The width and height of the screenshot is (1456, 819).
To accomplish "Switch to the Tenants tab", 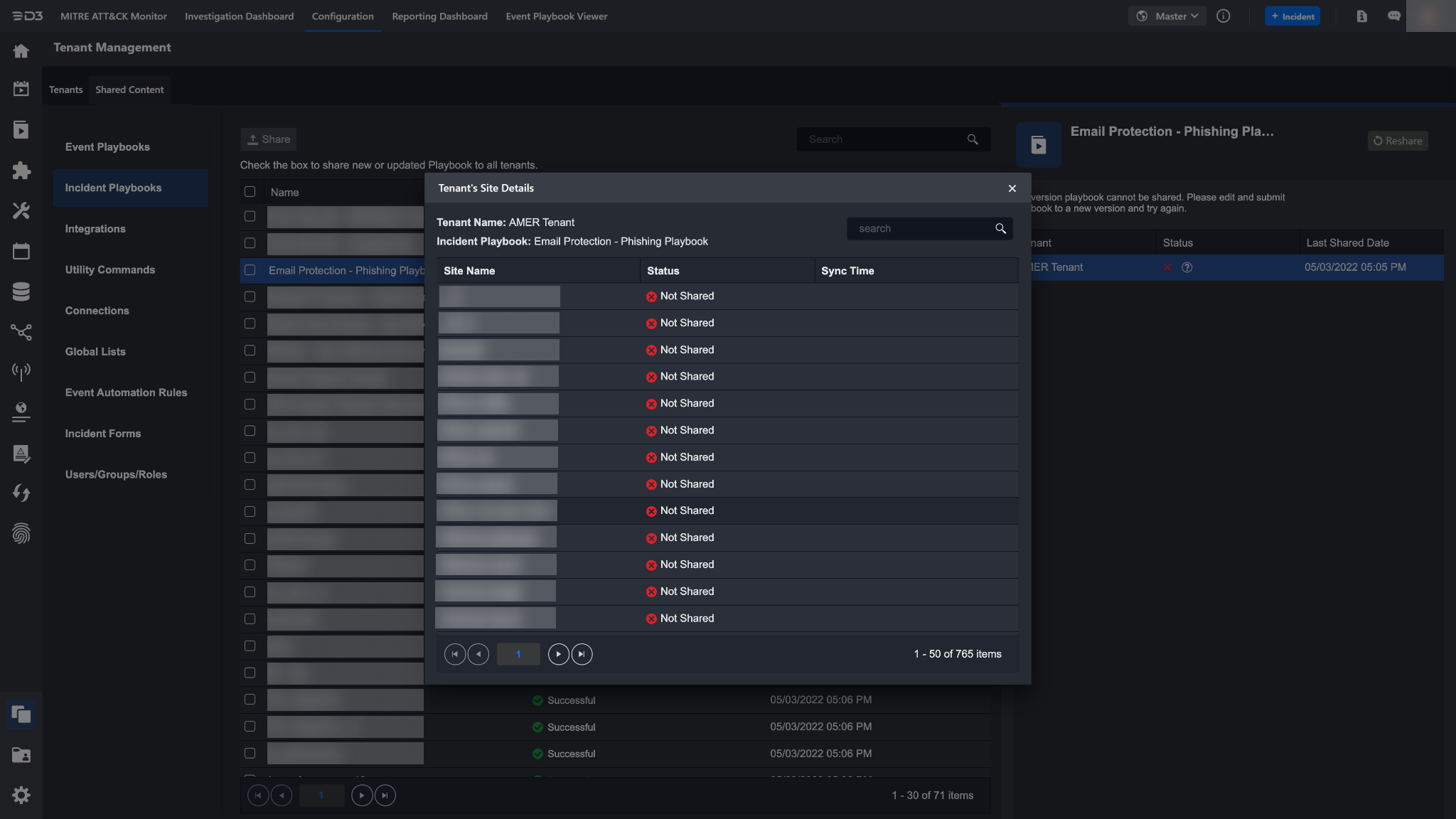I will point(65,90).
